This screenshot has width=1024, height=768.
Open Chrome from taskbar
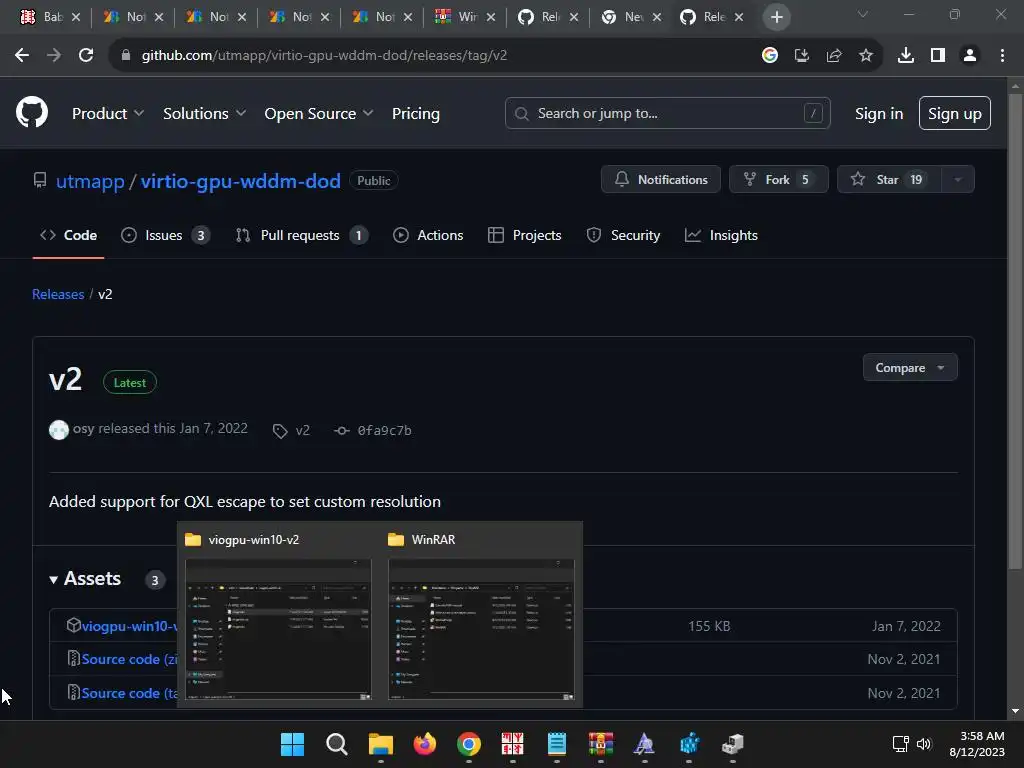click(468, 744)
